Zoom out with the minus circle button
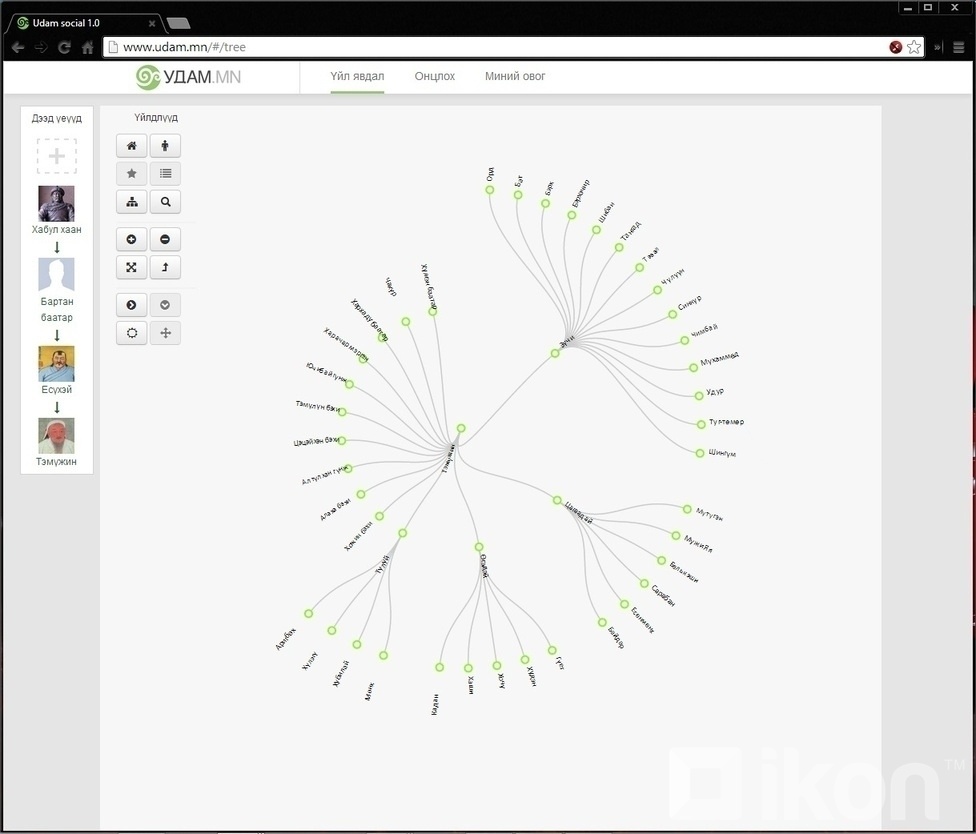 click(x=165, y=239)
